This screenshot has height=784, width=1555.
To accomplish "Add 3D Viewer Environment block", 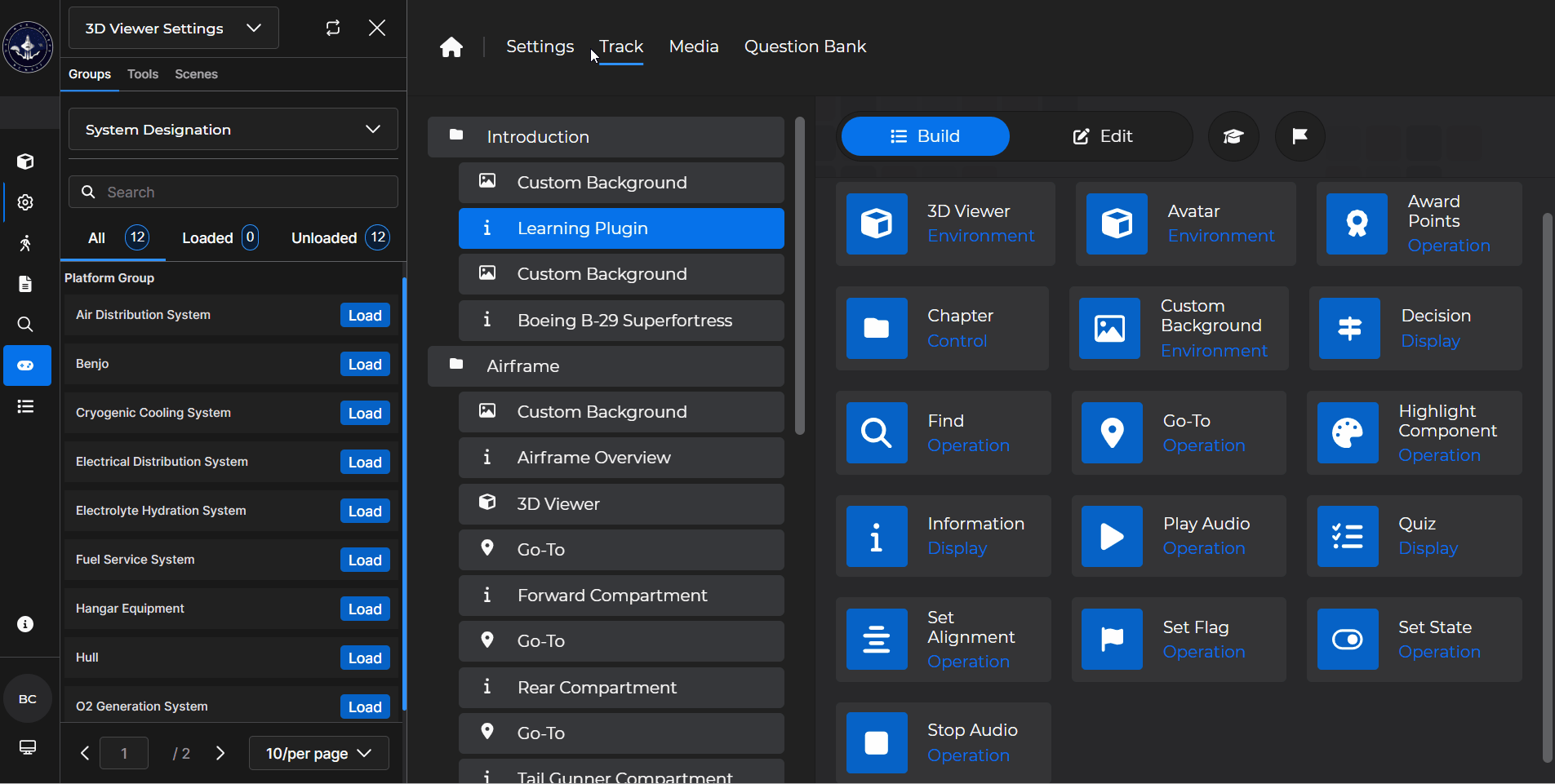I will pyautogui.click(x=945, y=224).
